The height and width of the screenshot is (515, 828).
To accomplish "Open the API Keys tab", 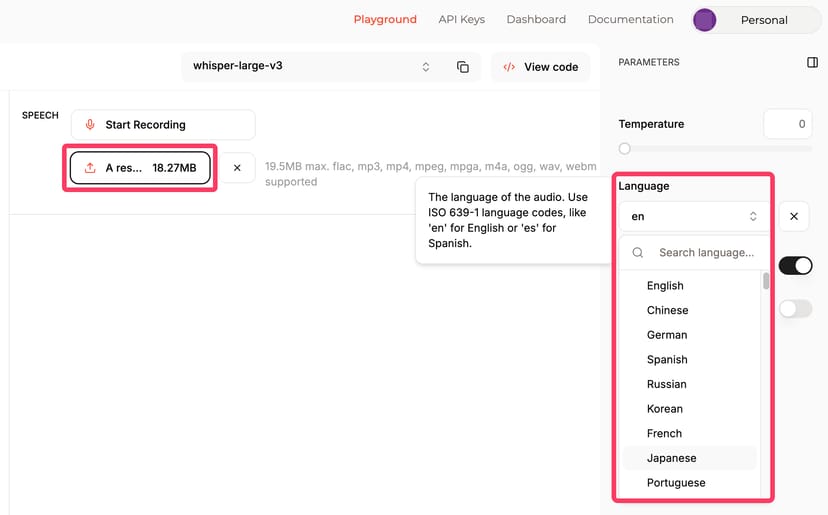I will click(x=461, y=19).
